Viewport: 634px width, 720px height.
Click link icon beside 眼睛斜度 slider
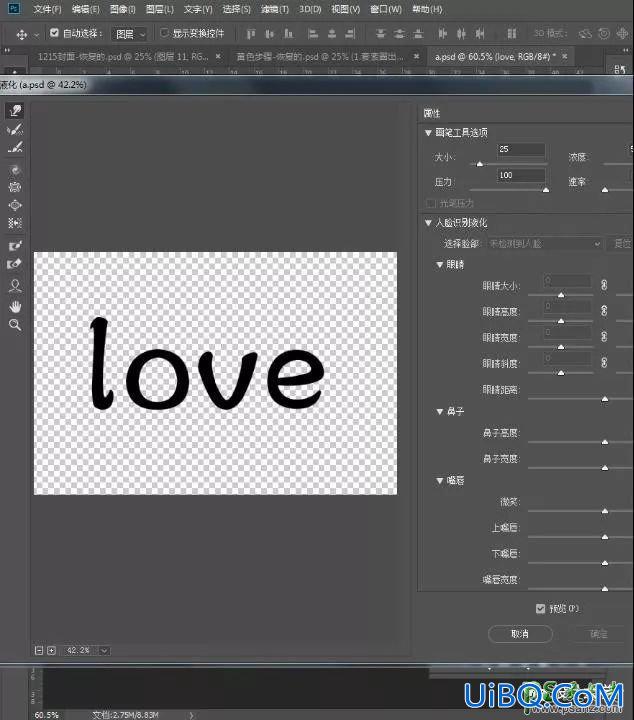coord(604,363)
